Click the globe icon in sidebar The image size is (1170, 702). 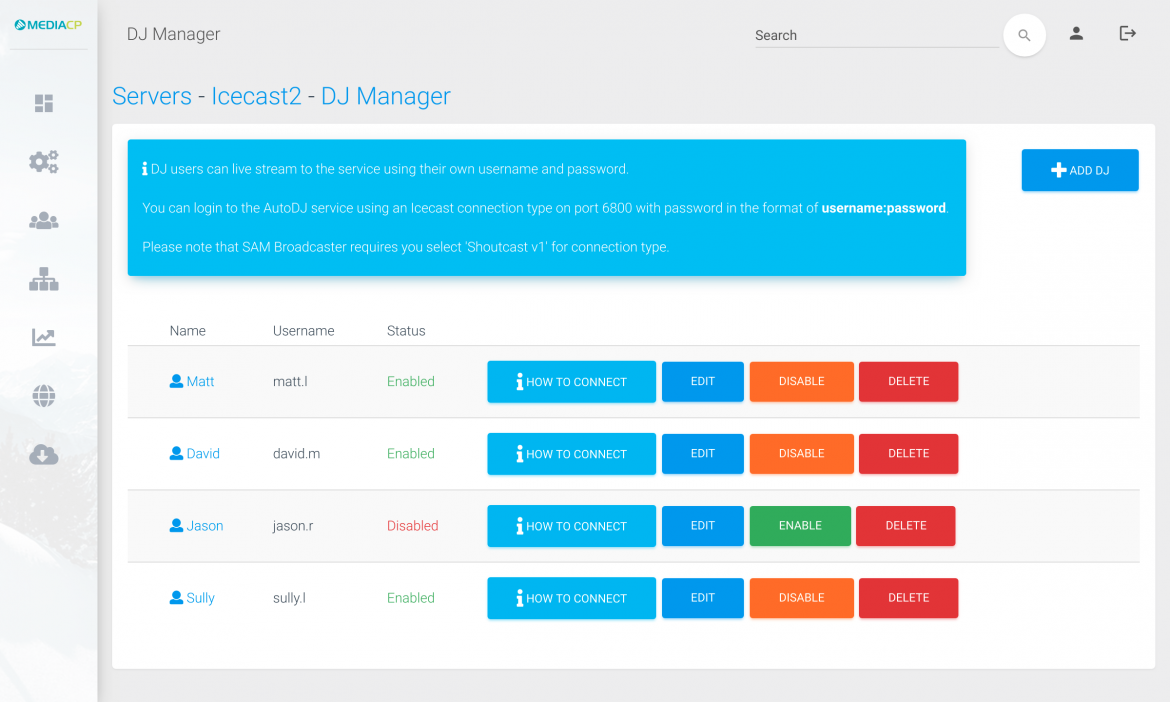[44, 397]
